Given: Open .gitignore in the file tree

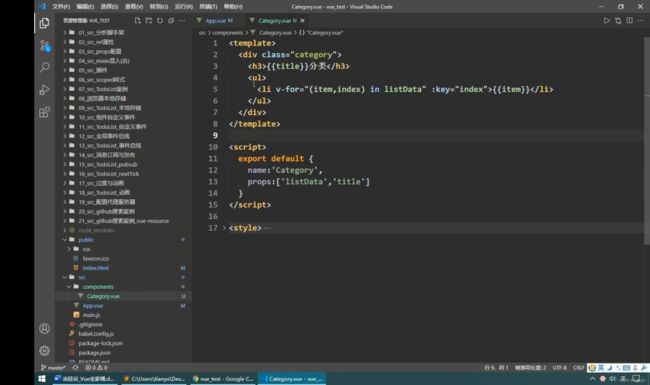Looking at the screenshot, I should (90, 324).
